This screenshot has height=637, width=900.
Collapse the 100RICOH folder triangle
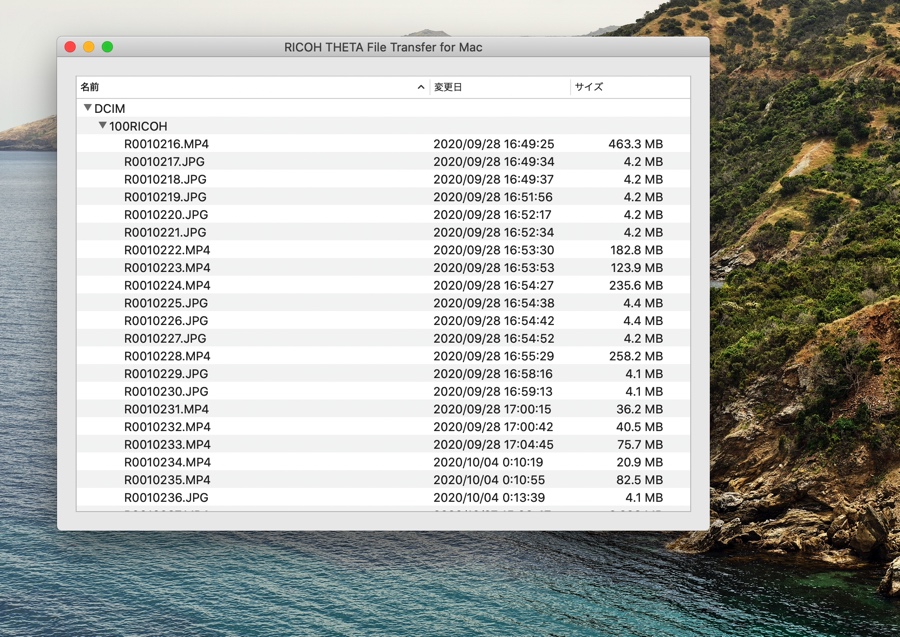click(x=103, y=126)
